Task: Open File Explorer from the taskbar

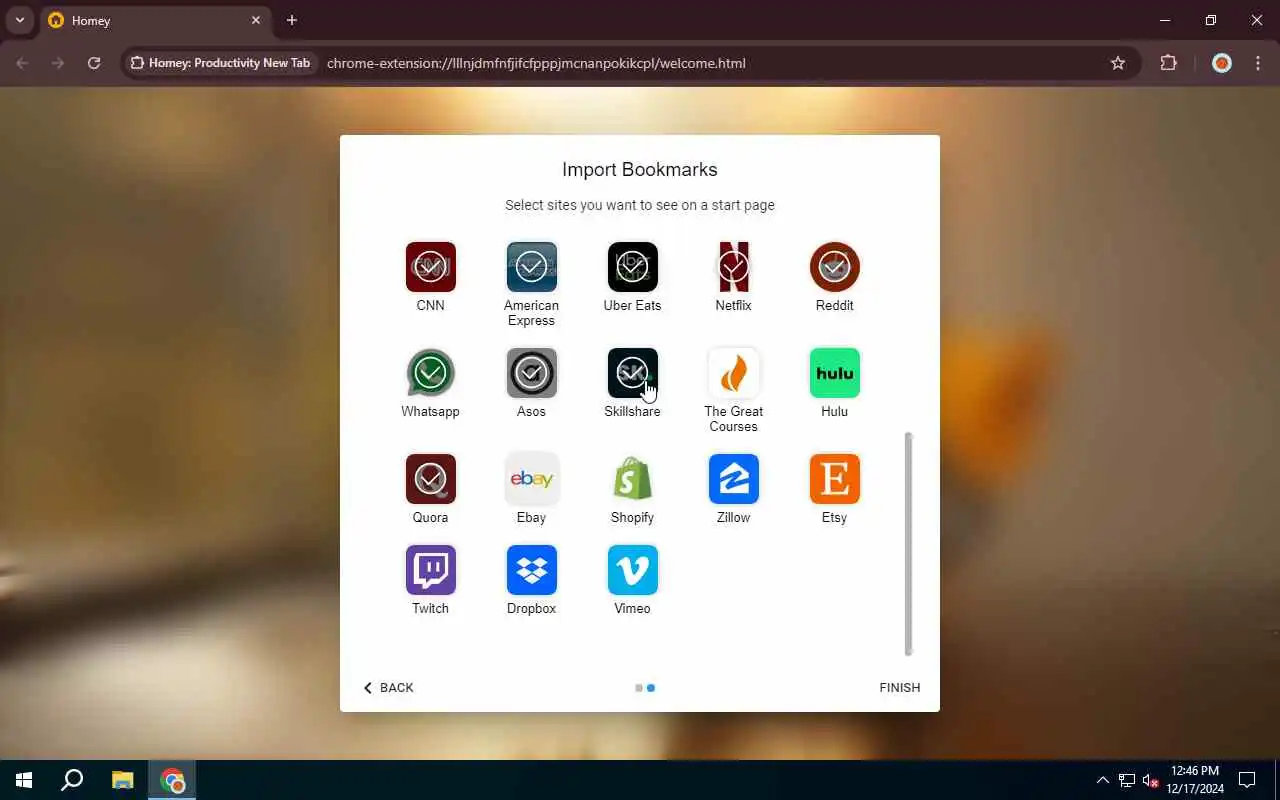Action: [x=122, y=780]
